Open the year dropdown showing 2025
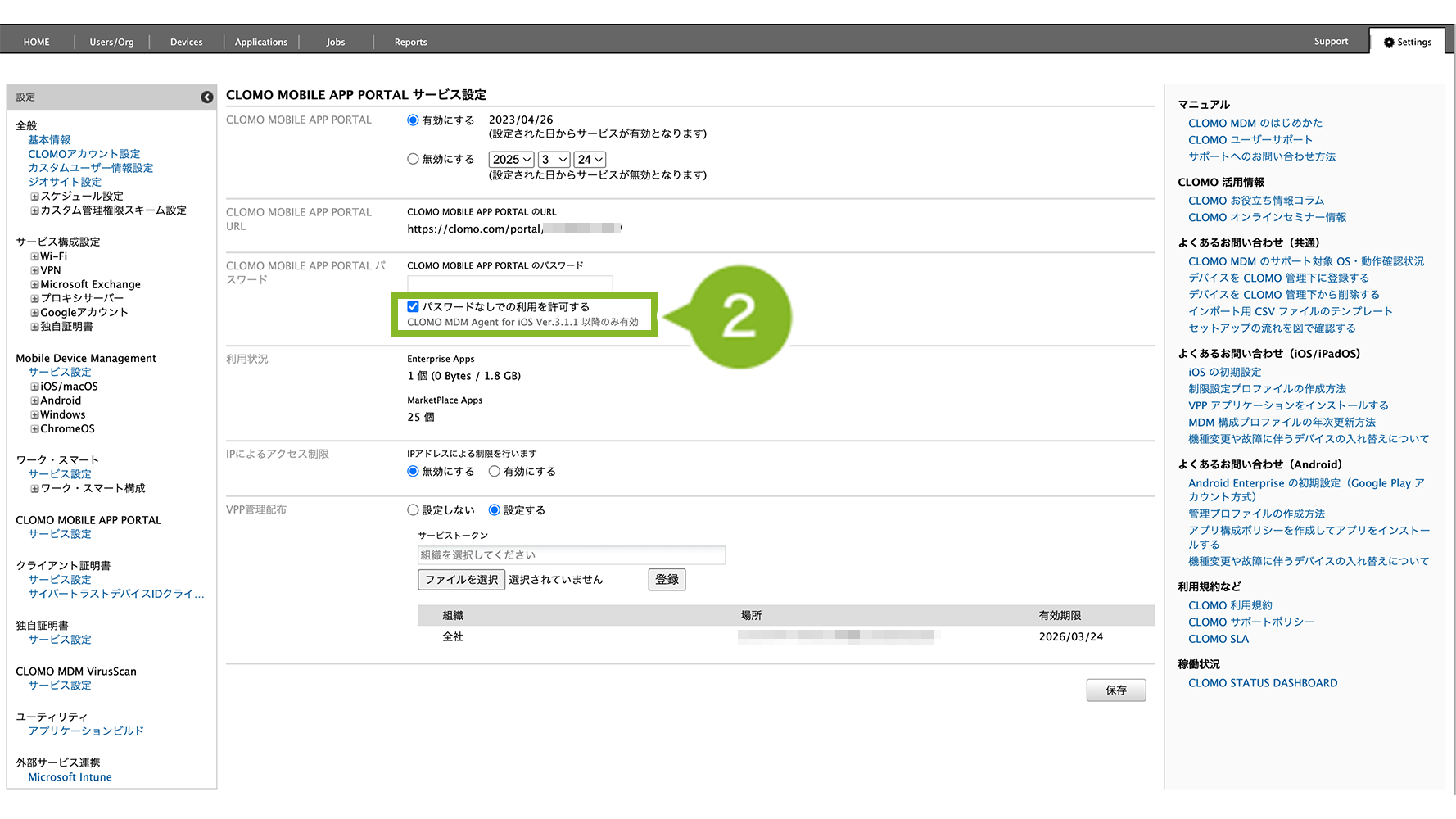This screenshot has width=1456, height=819. click(511, 160)
